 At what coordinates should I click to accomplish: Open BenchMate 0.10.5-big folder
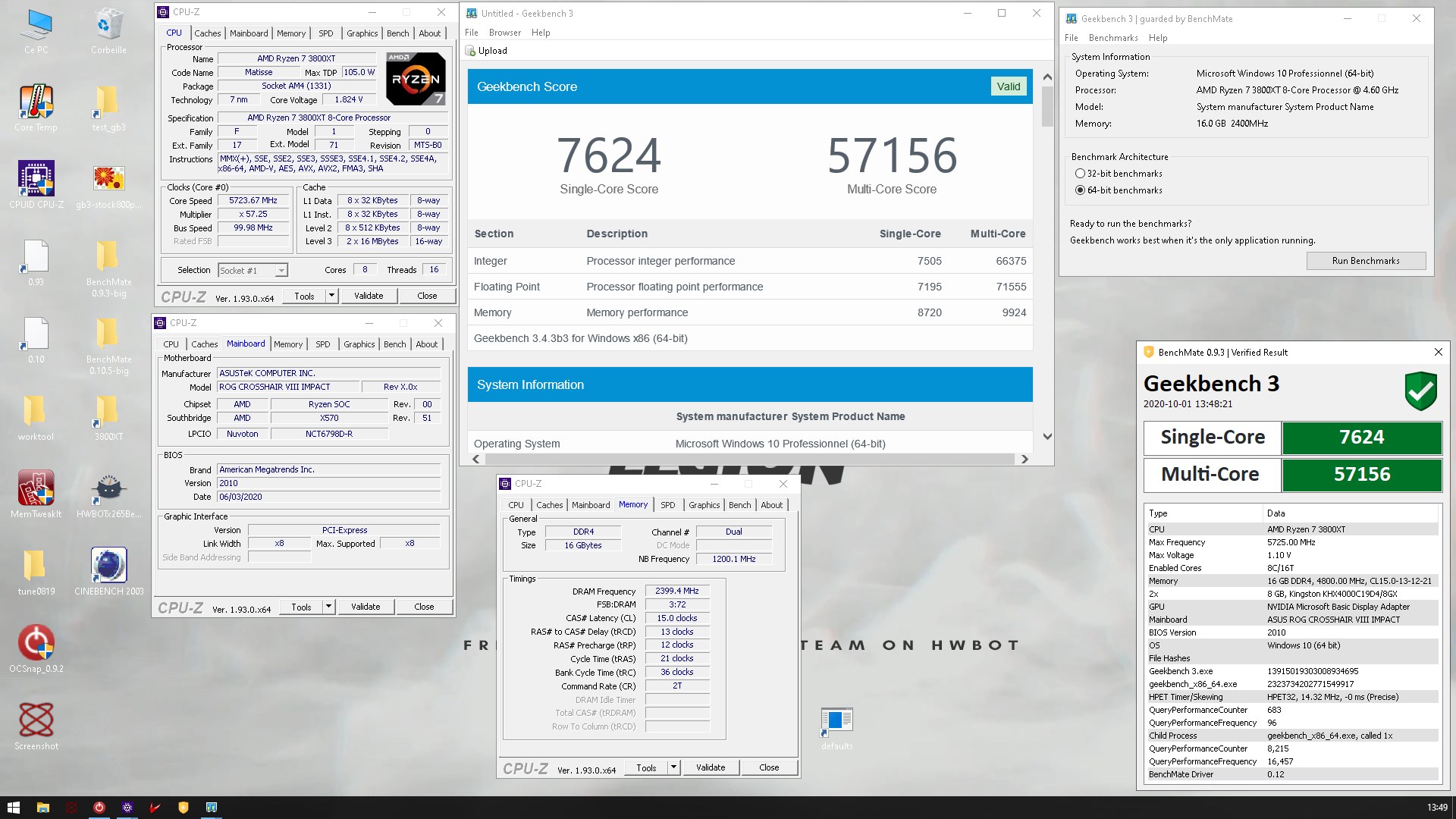pyautogui.click(x=108, y=346)
